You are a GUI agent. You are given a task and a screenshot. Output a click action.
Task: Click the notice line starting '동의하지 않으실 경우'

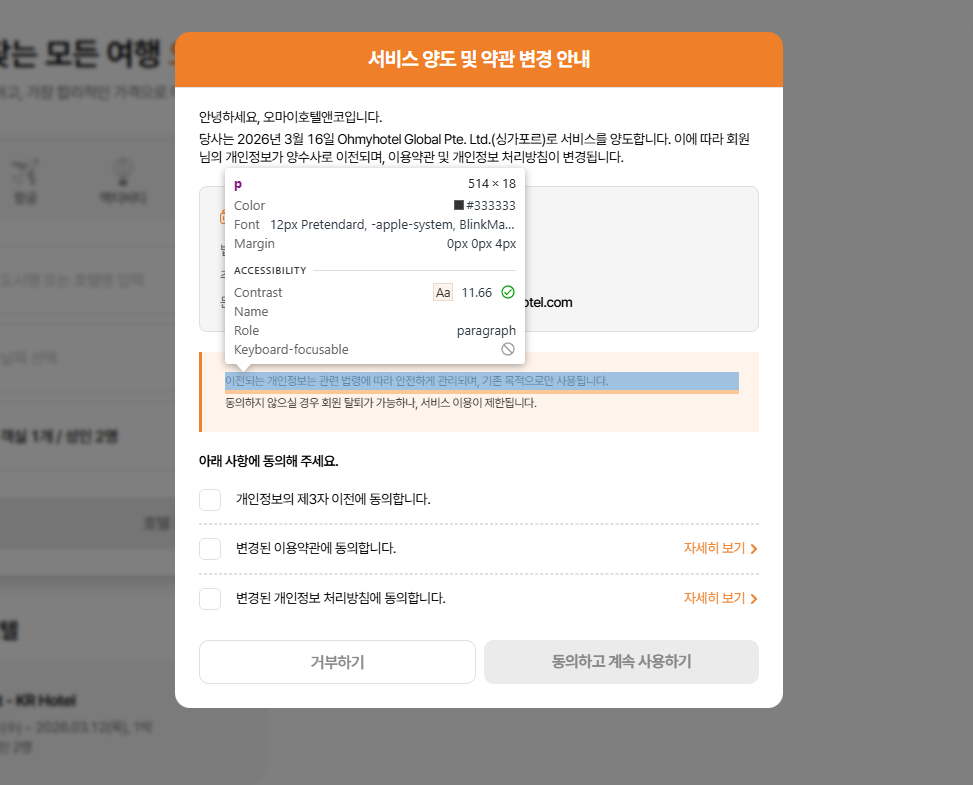coord(380,403)
